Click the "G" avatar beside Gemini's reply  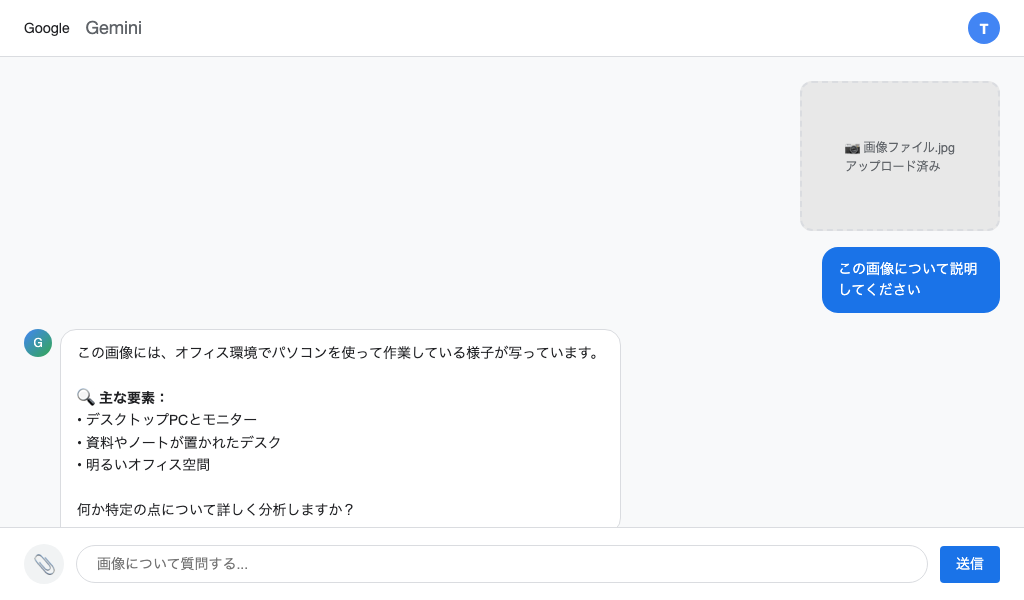coord(37,343)
